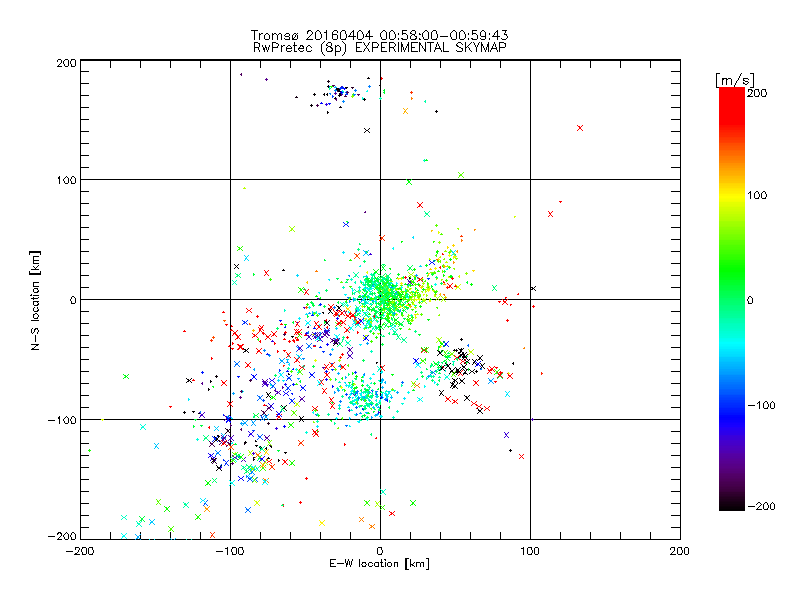Click the y-axis tick label "-100"

[62, 420]
